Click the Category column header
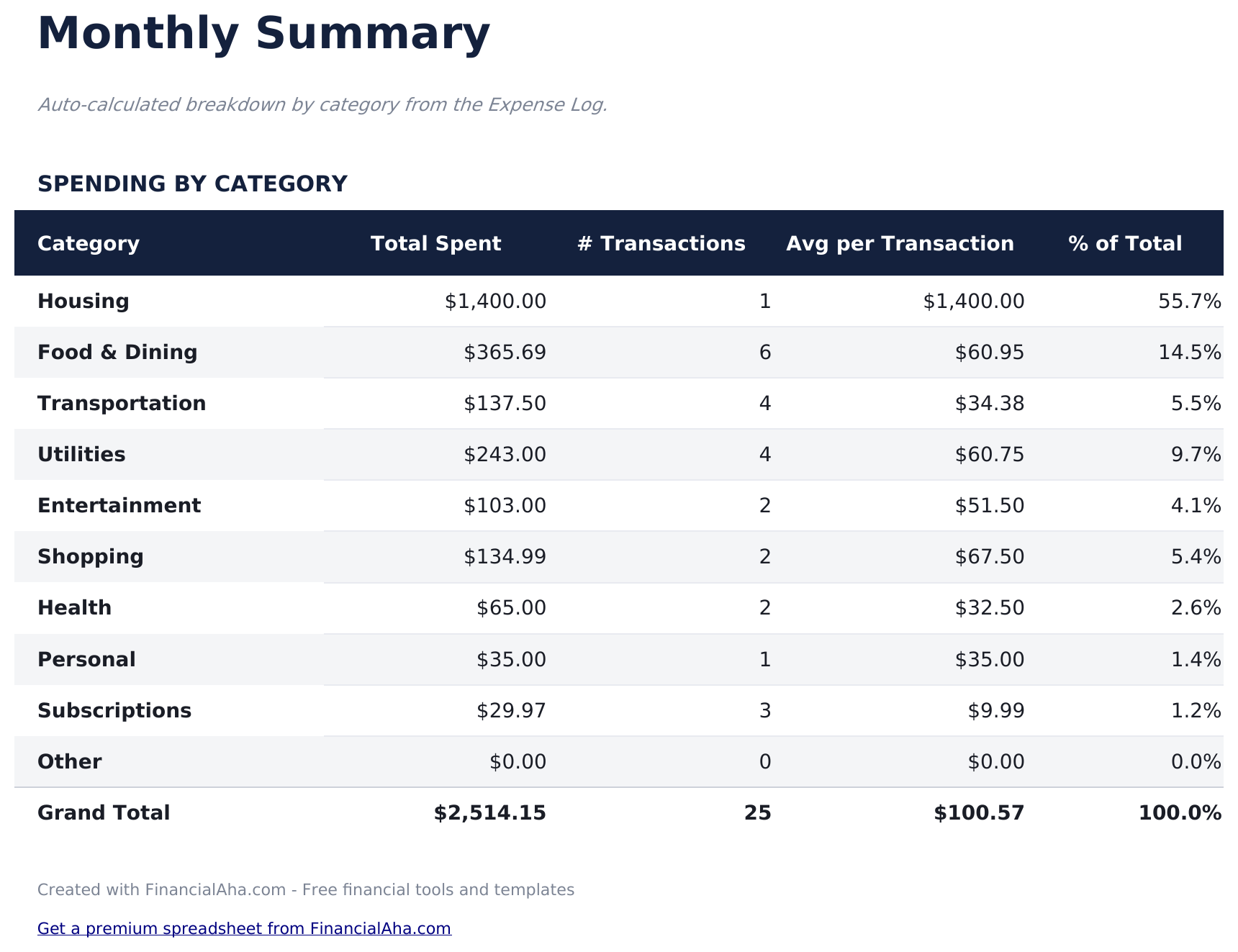 pyautogui.click(x=89, y=243)
